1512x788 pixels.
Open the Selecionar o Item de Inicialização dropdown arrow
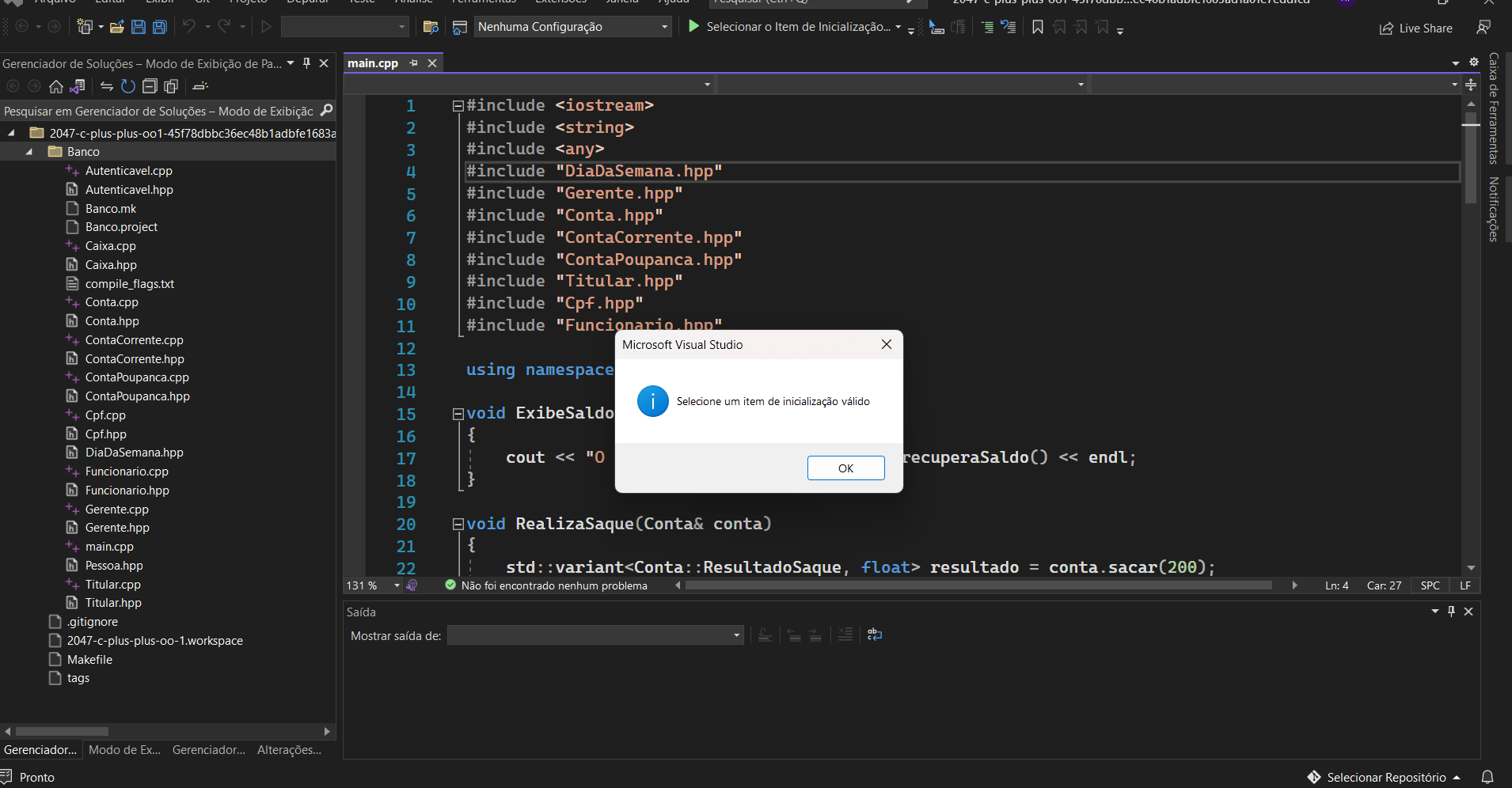[x=898, y=27]
